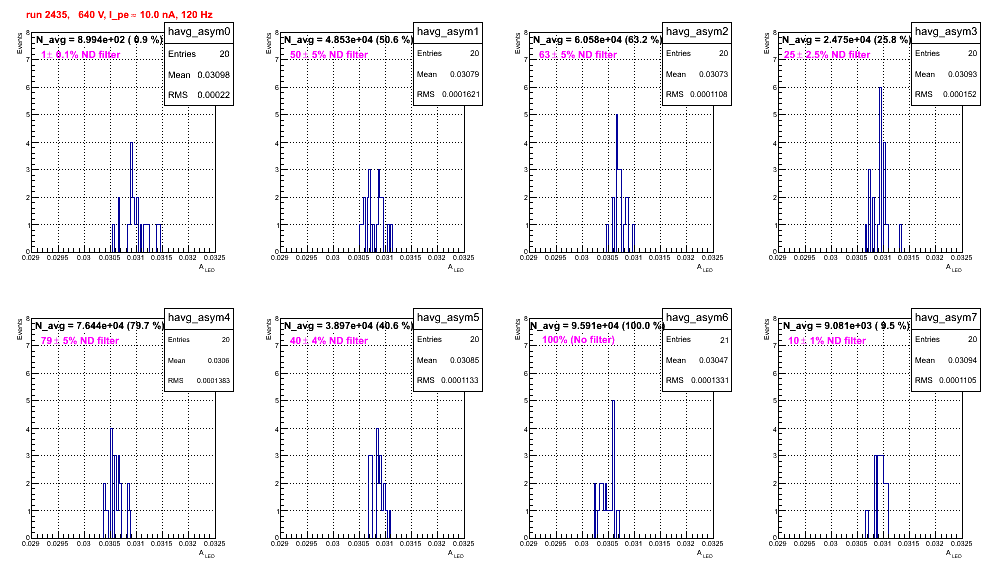Image resolution: width=996 pixels, height=572 pixels.
Task: Click RMS 0.0001108 in havg_asym2 box
Action: (697, 95)
